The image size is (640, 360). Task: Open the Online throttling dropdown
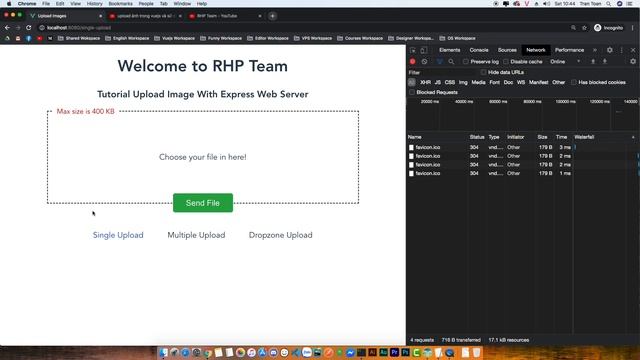[x=565, y=62]
